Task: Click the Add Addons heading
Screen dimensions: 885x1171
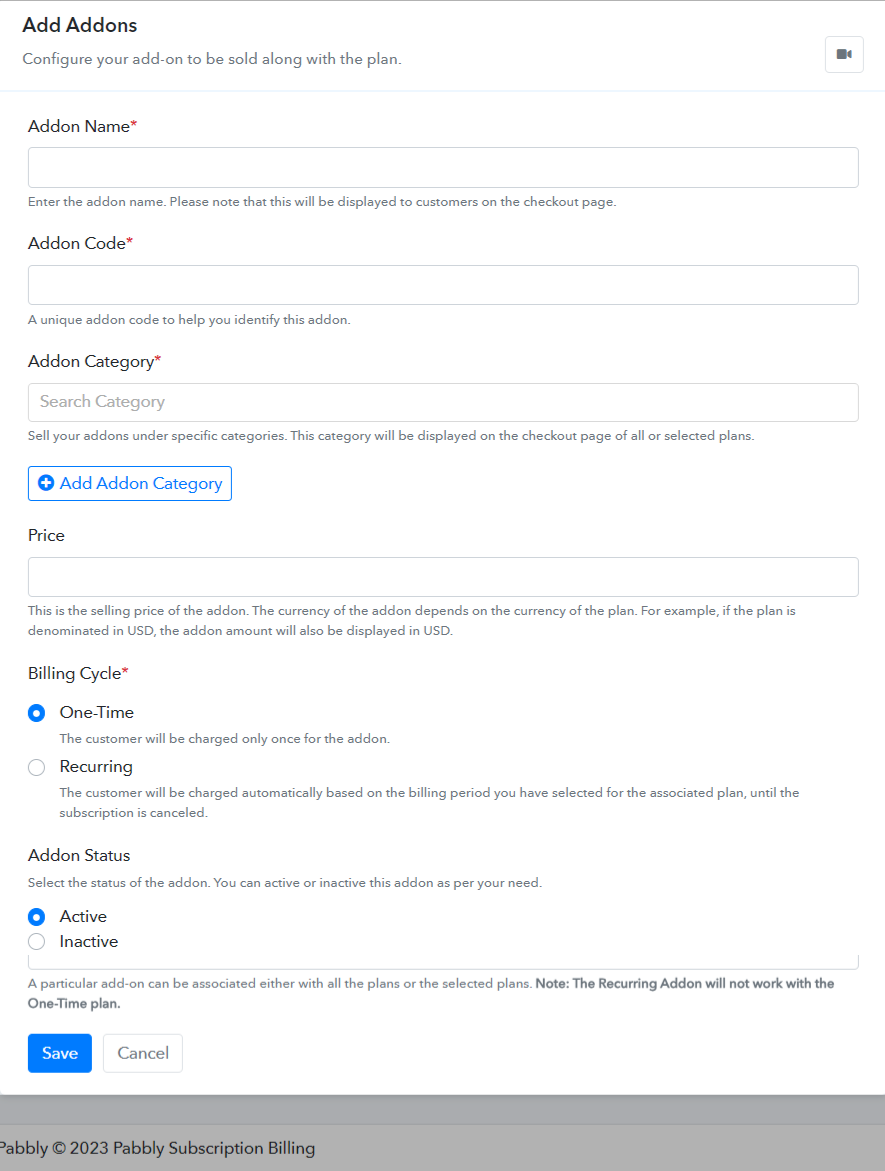Action: pyautogui.click(x=80, y=25)
